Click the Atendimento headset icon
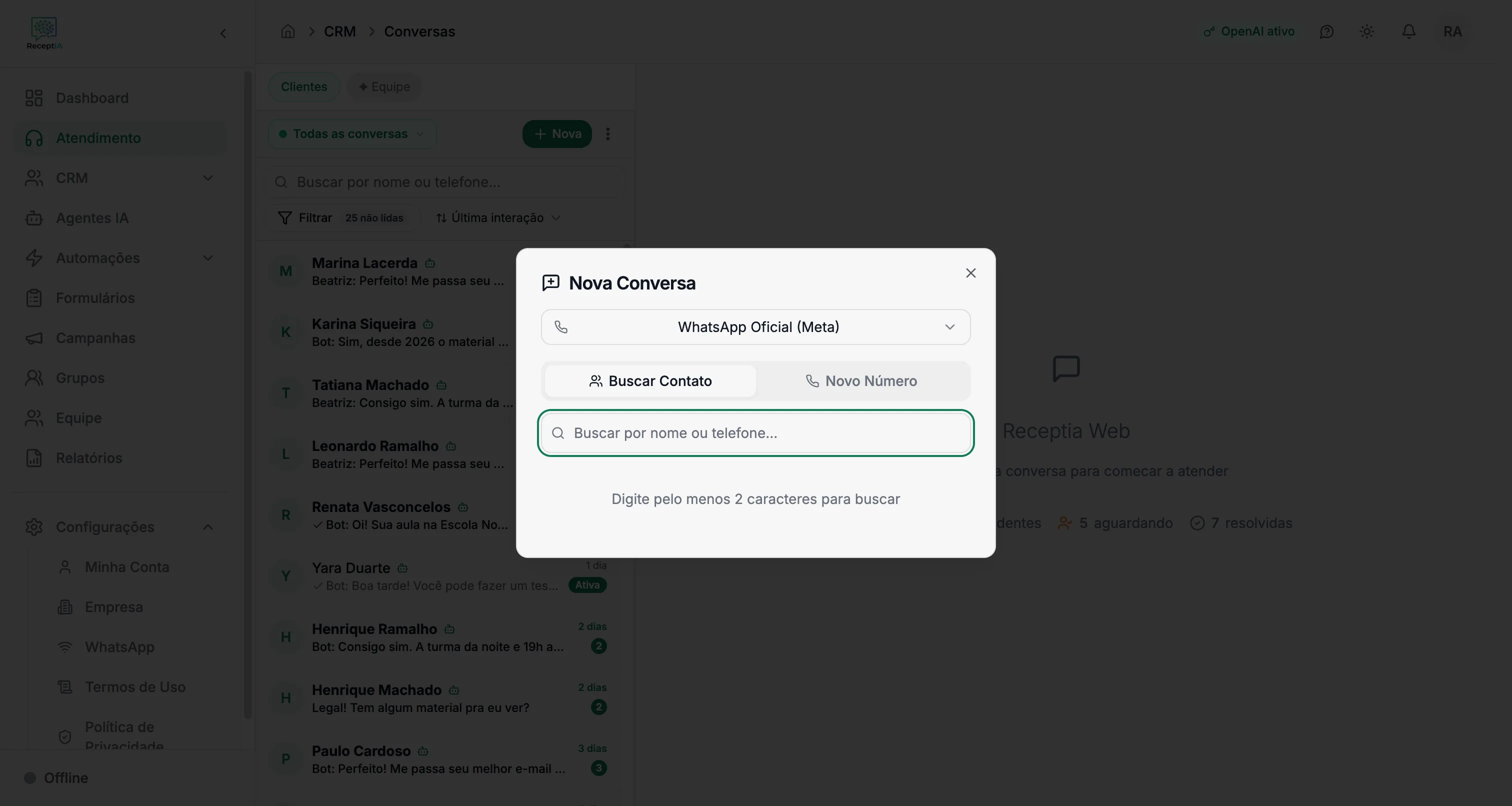 pos(34,138)
